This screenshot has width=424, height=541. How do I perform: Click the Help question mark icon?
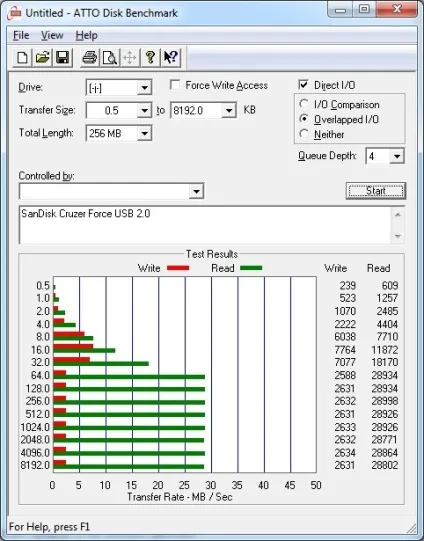pyautogui.click(x=150, y=57)
